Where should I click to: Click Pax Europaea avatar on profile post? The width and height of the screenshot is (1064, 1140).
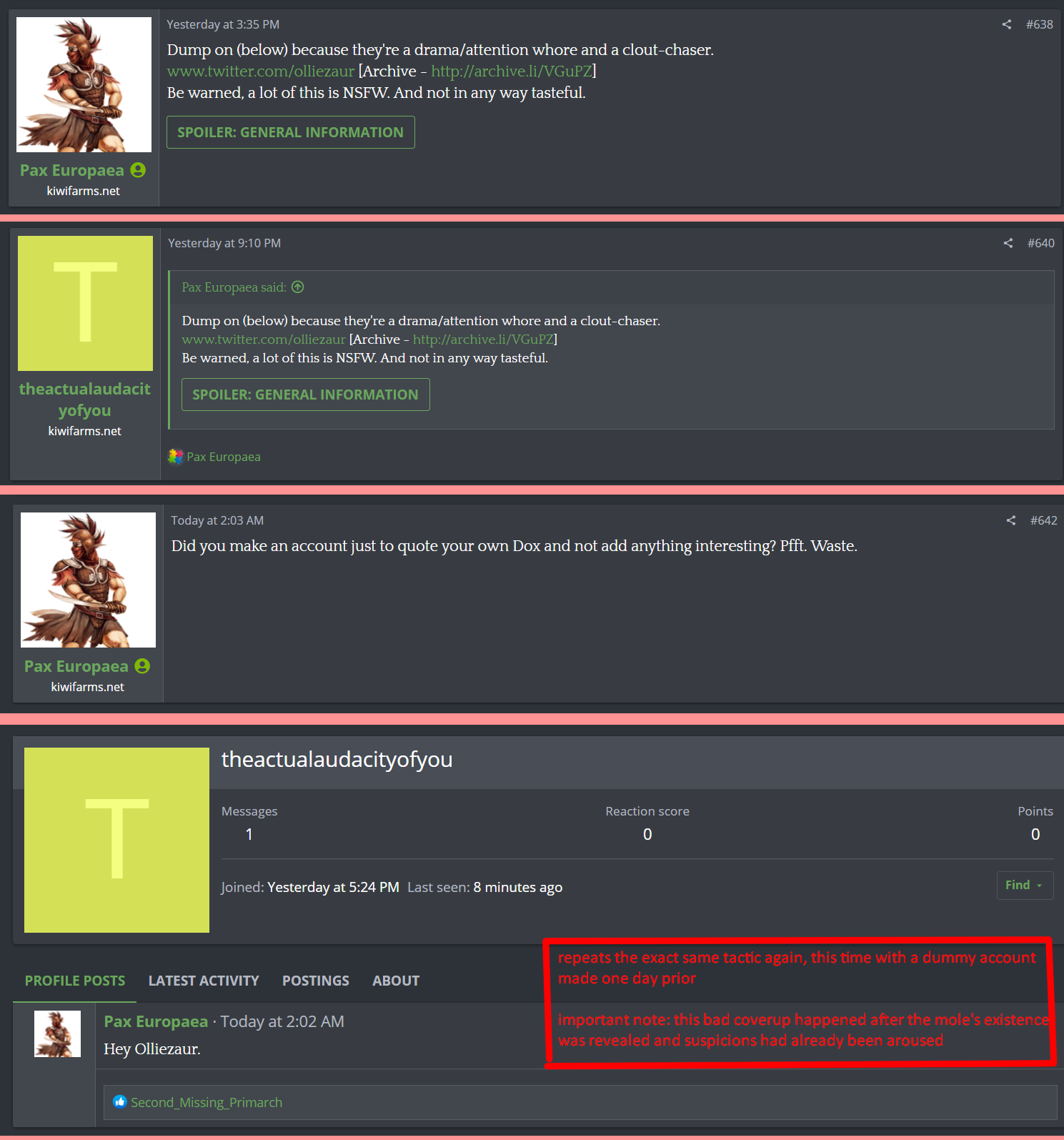point(57,1034)
